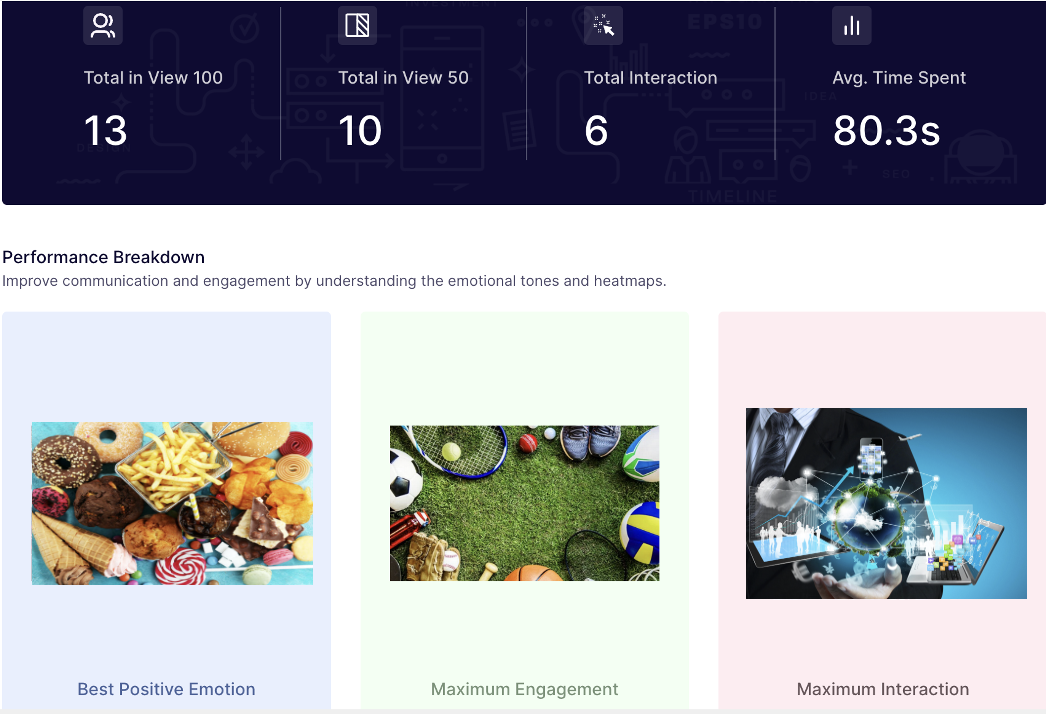
Task: Click the users icon above Total in View 100
Action: point(103,26)
